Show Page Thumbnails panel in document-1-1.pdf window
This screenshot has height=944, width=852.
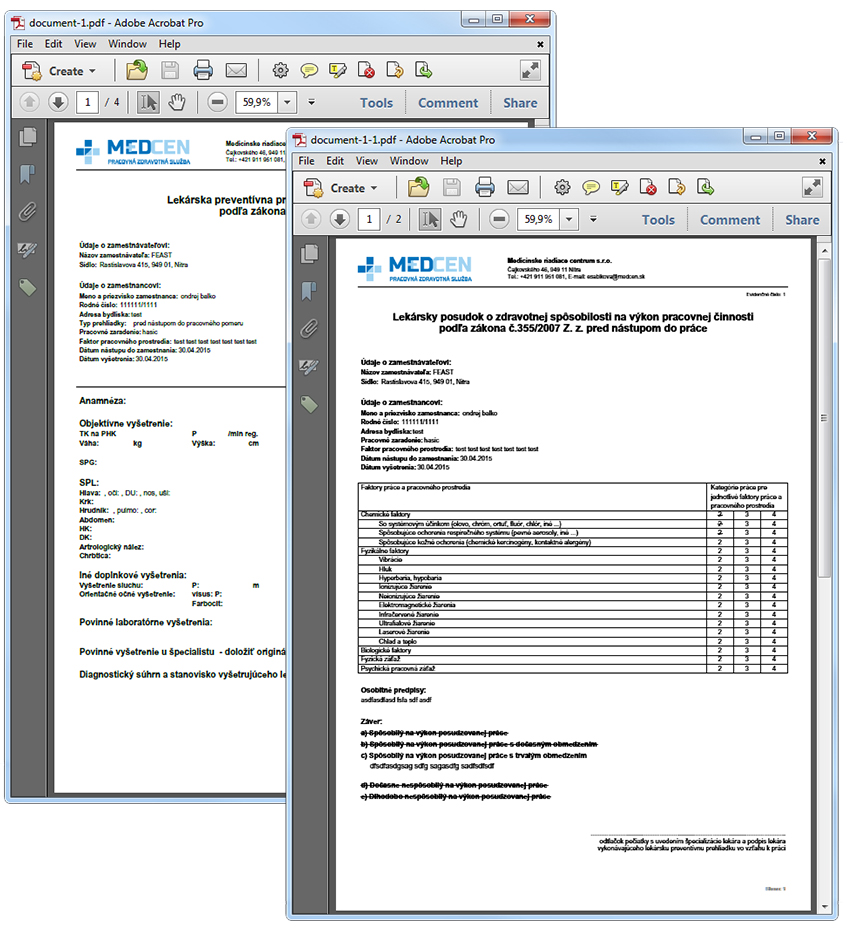click(x=309, y=253)
